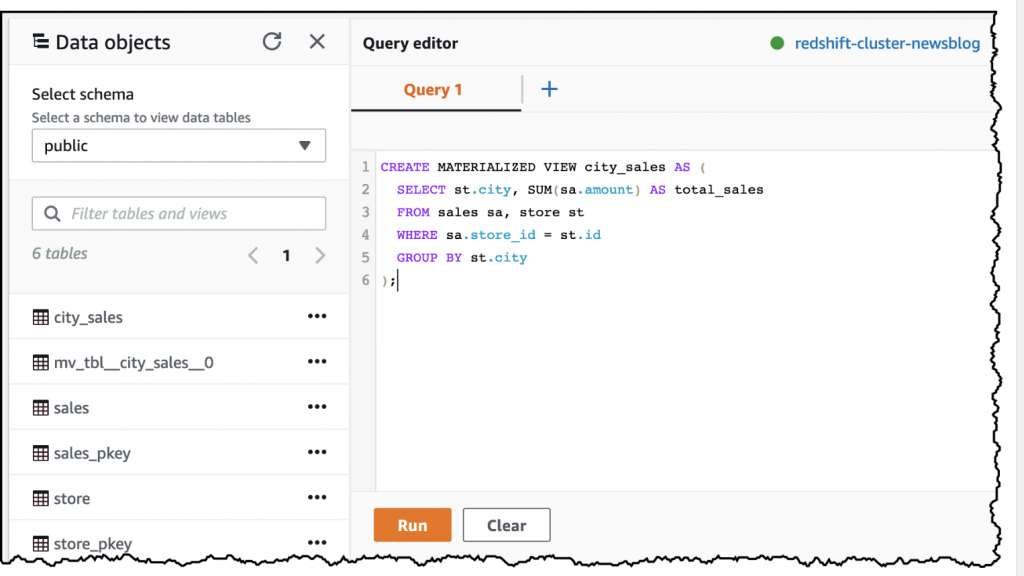1024x576 pixels.
Task: Click the Filter tables and views field
Action: [x=178, y=214]
